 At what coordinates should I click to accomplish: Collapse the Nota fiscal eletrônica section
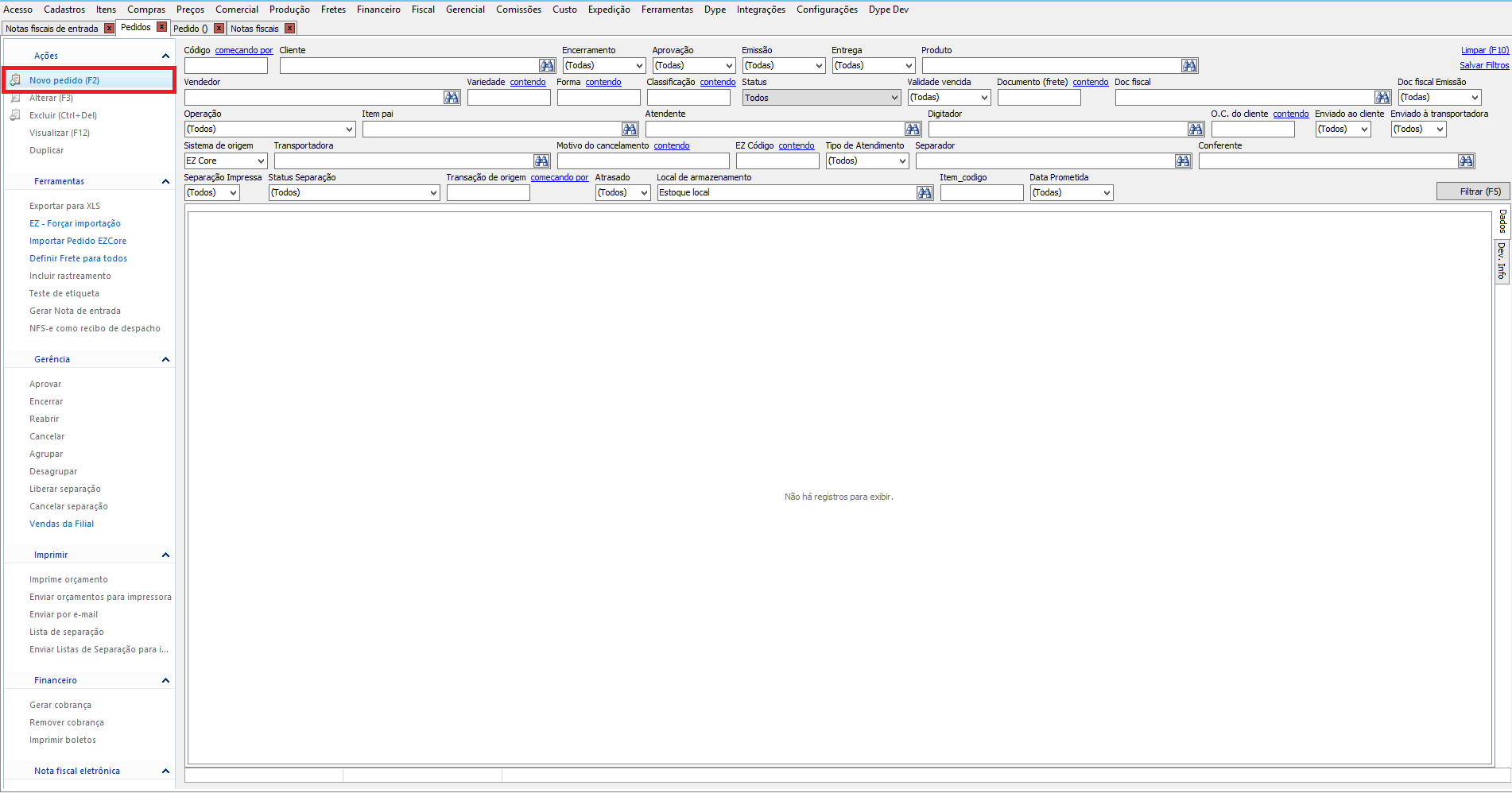(165, 771)
